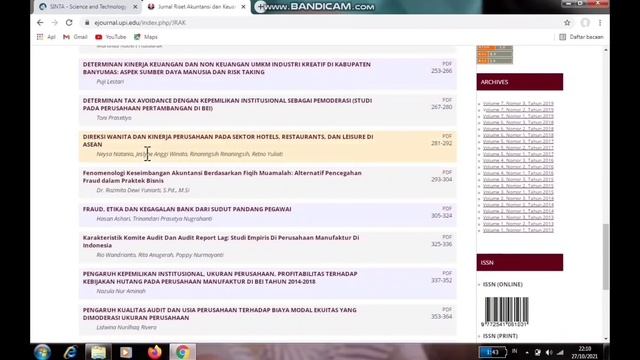The height and width of the screenshot is (360, 640).
Task: Open archive Volume 1, Nomor 1, Tahun 2013
Action: click(518, 230)
